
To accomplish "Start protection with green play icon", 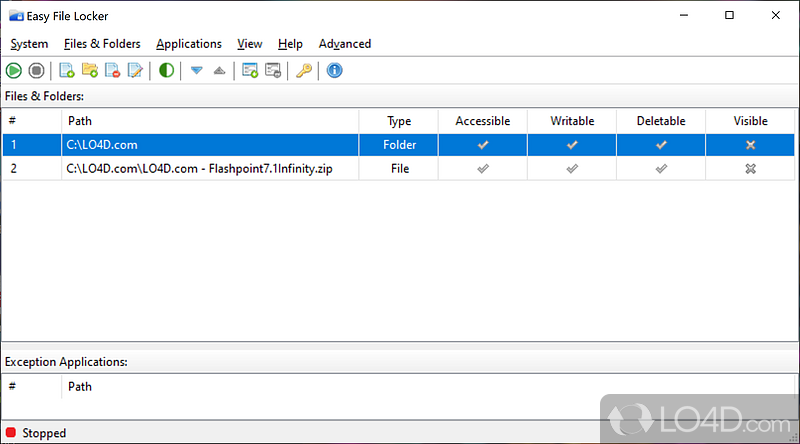I will point(14,70).
